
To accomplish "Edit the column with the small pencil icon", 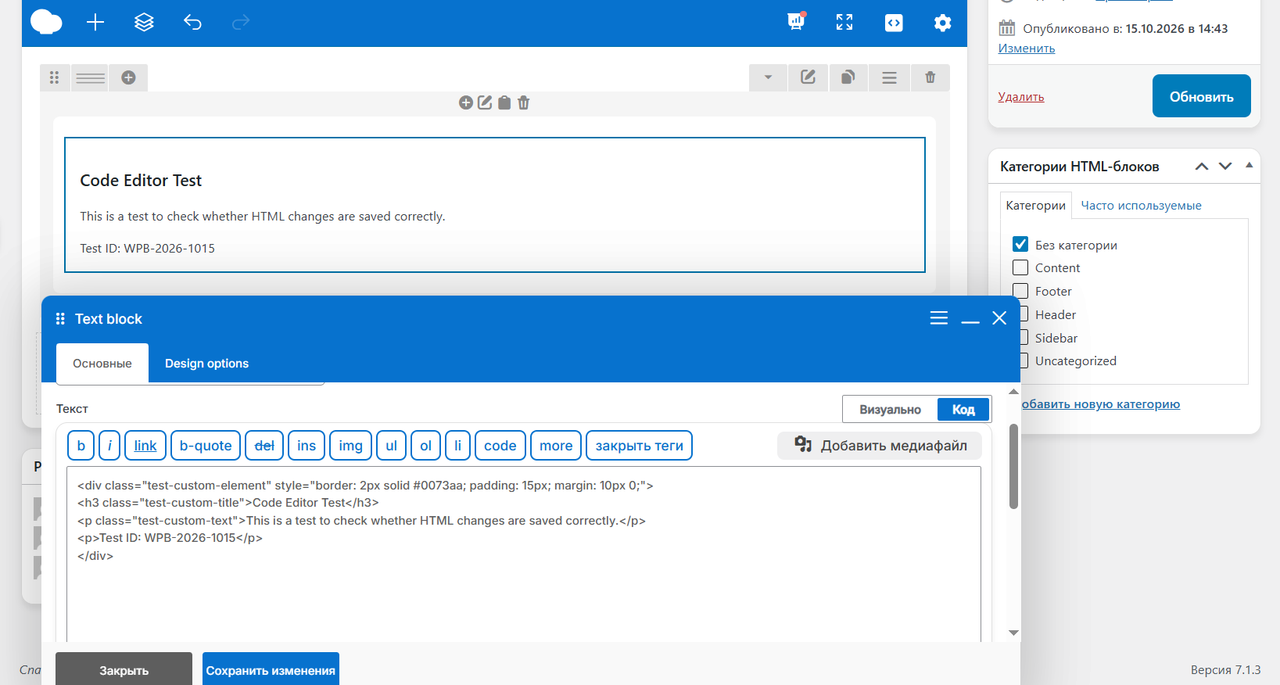I will coord(485,102).
